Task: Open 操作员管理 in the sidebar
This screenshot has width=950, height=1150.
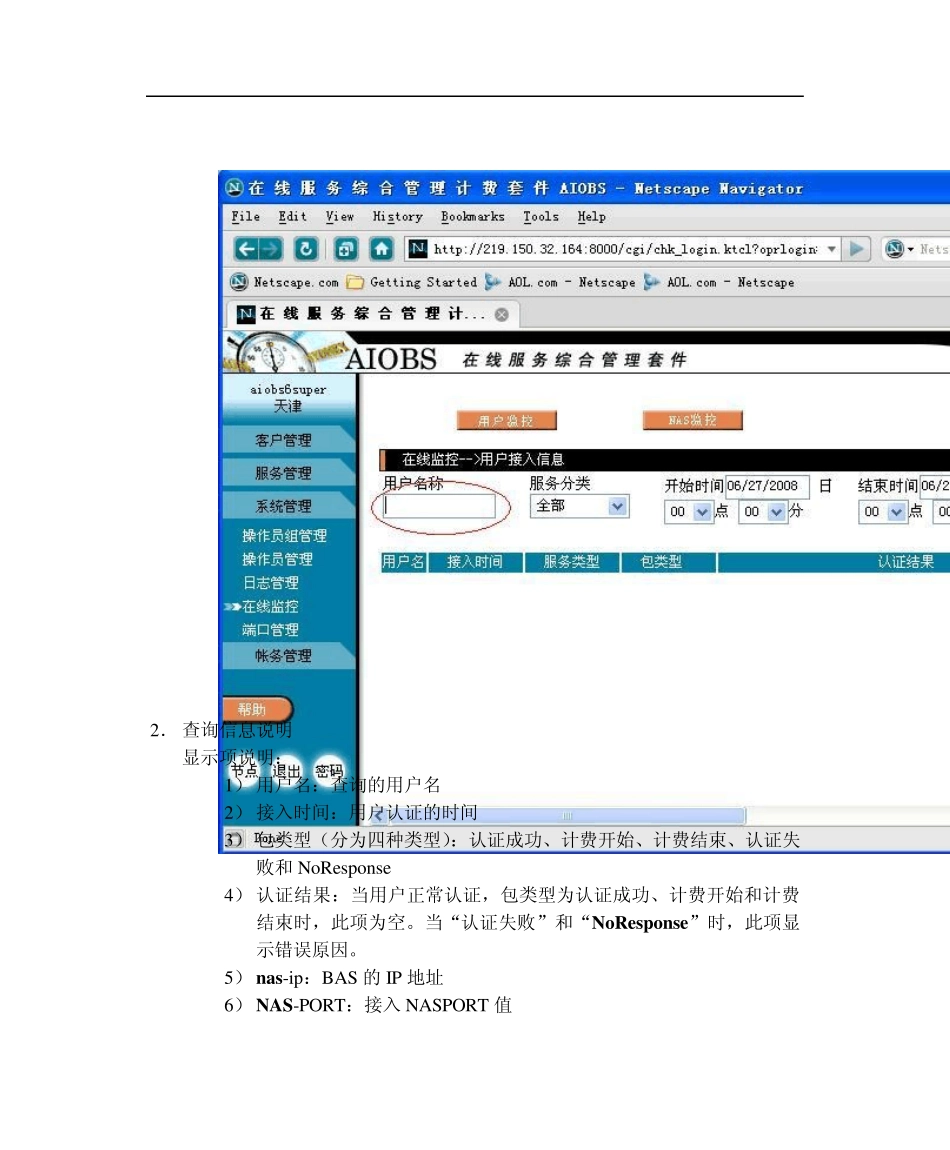Action: coord(277,560)
